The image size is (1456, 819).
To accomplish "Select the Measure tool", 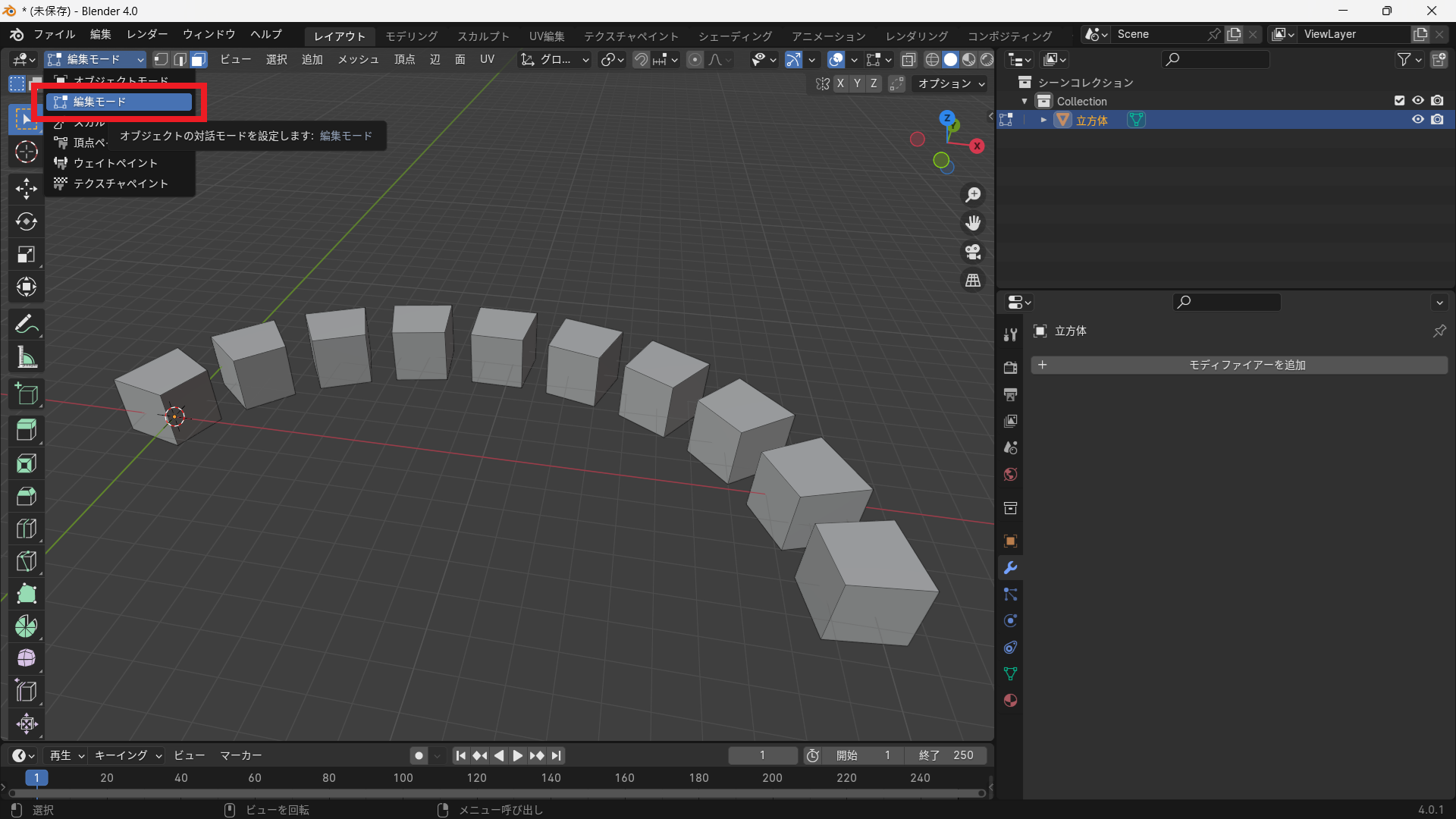I will click(27, 358).
